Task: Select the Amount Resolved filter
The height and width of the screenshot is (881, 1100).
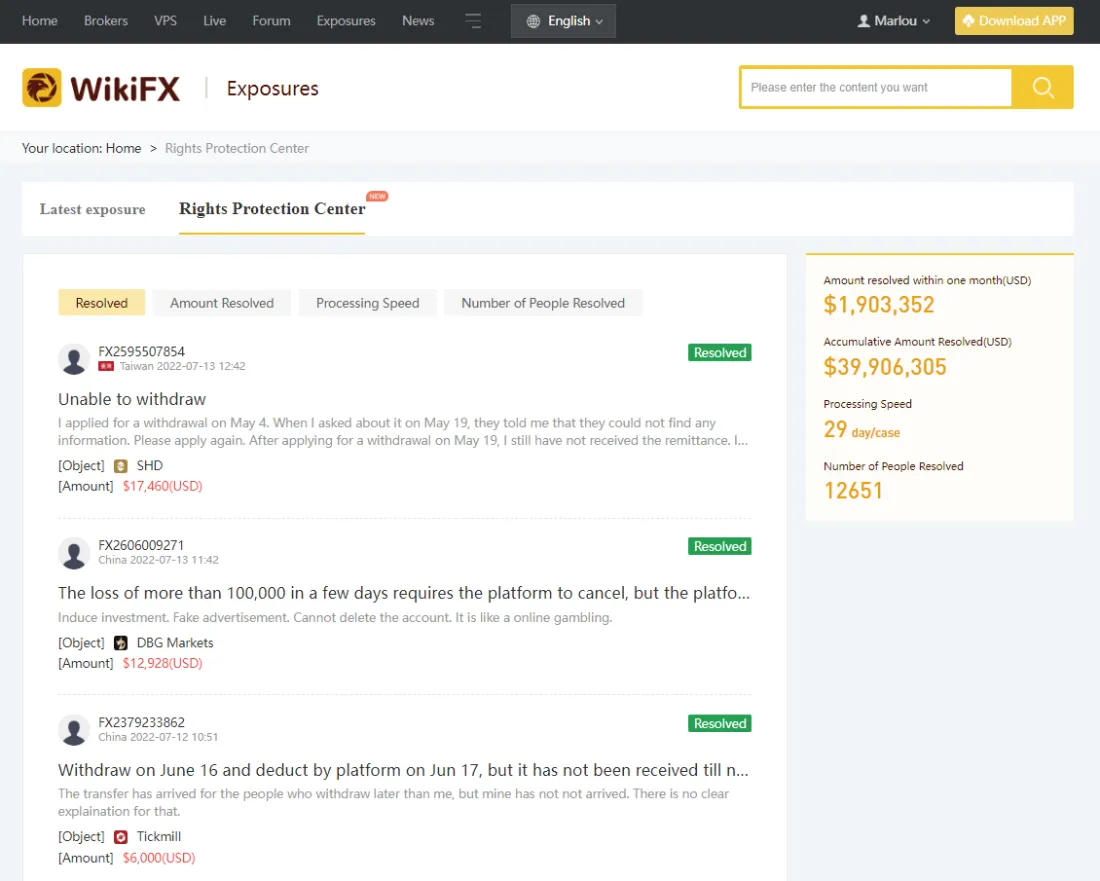Action: pyautogui.click(x=222, y=303)
